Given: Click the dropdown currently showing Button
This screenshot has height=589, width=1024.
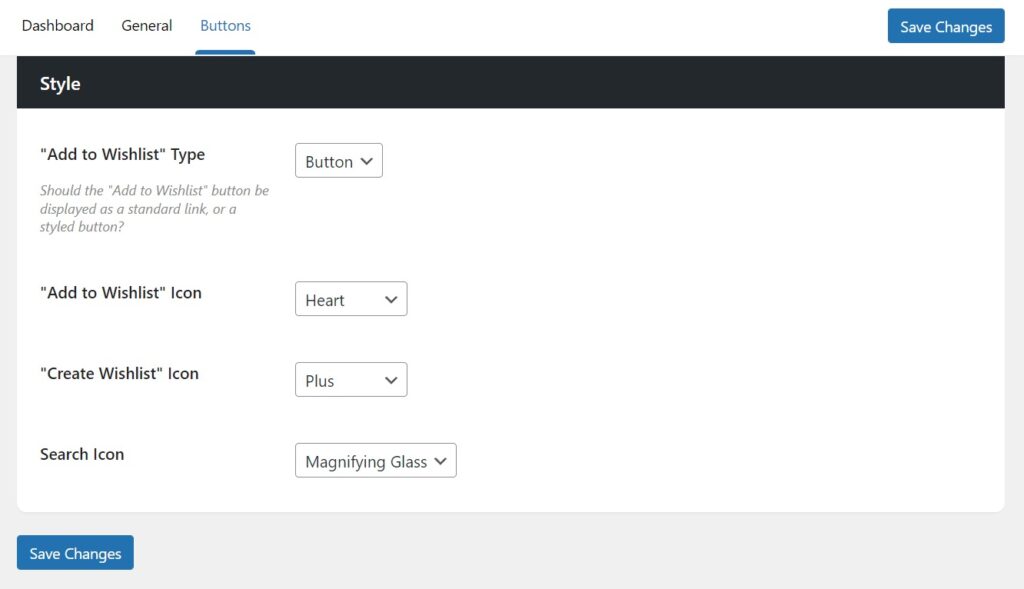Looking at the screenshot, I should 338,160.
